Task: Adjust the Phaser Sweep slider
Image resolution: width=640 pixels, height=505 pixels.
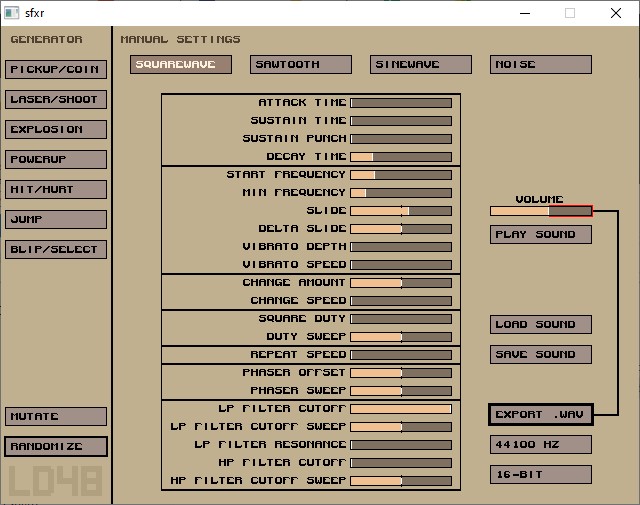Action: point(401,391)
